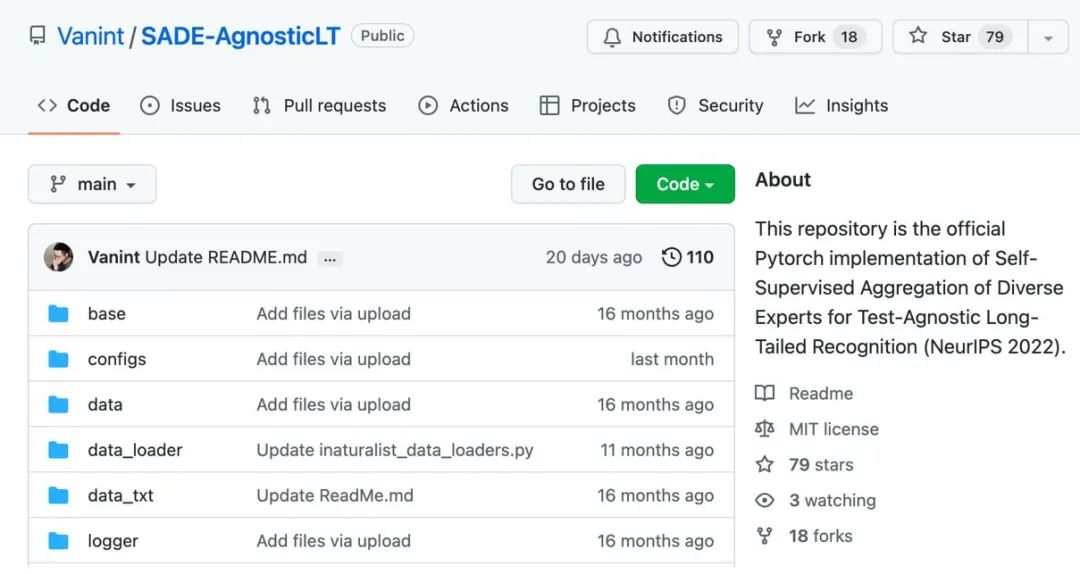Image resolution: width=1080 pixels, height=574 pixels.
Task: Click the Go to file button
Action: click(x=568, y=184)
